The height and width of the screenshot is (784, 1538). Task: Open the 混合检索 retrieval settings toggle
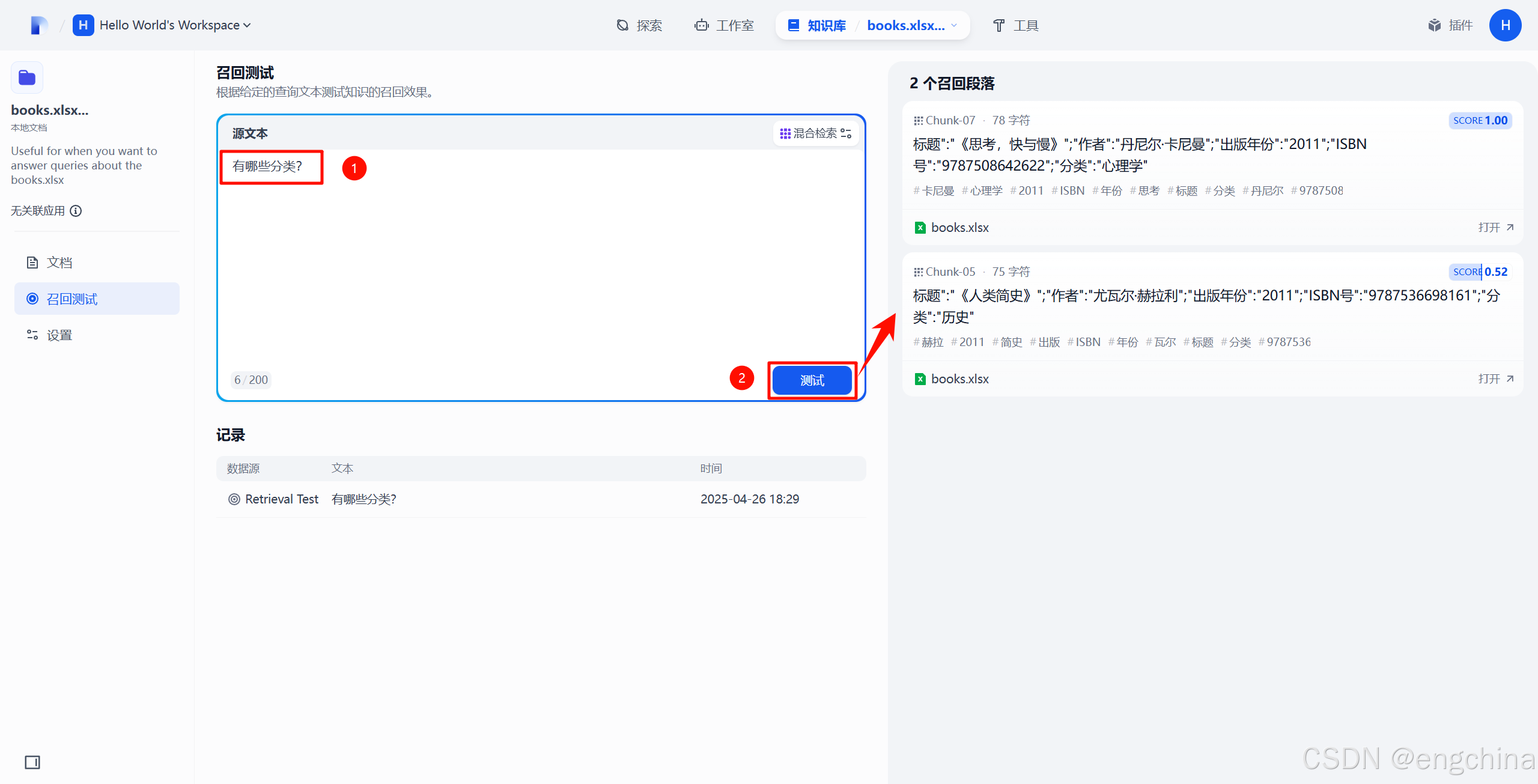pyautogui.click(x=815, y=133)
